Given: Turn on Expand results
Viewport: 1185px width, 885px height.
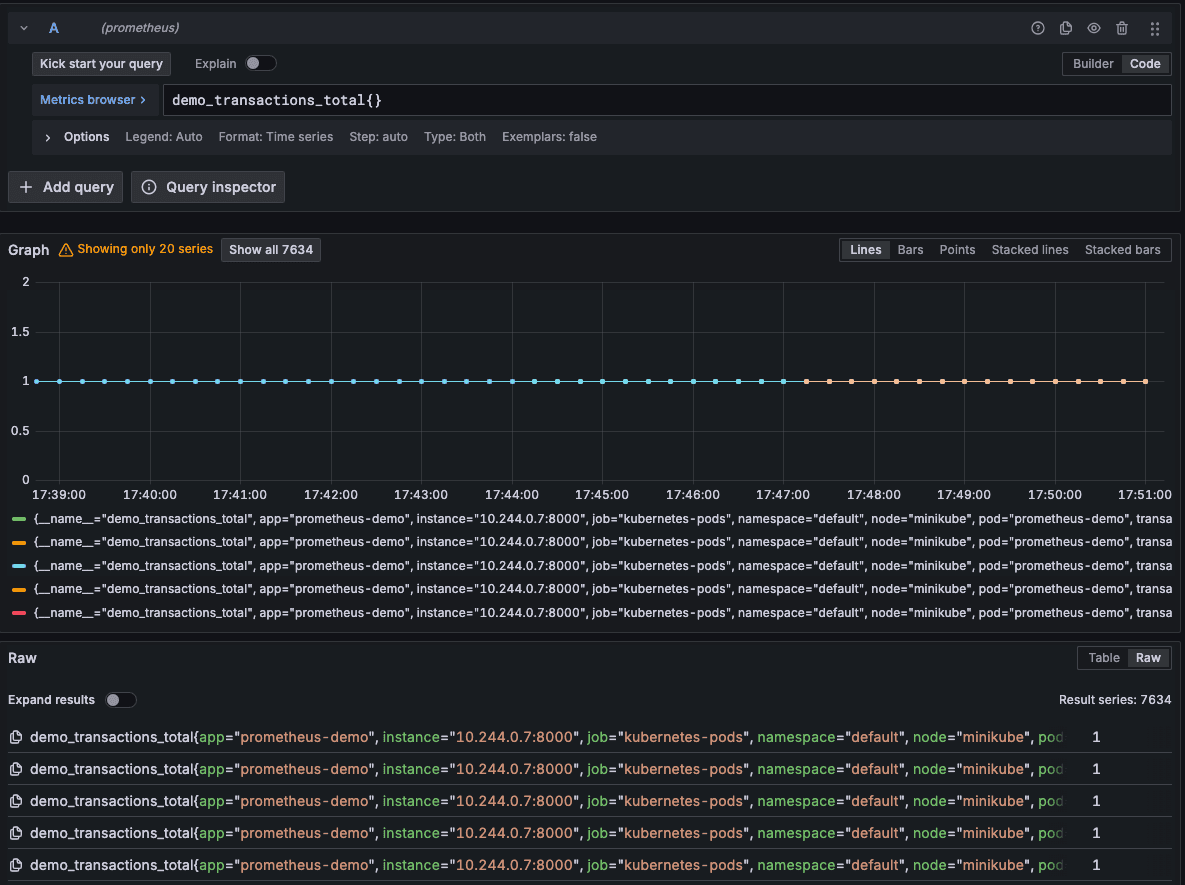Looking at the screenshot, I should point(120,700).
